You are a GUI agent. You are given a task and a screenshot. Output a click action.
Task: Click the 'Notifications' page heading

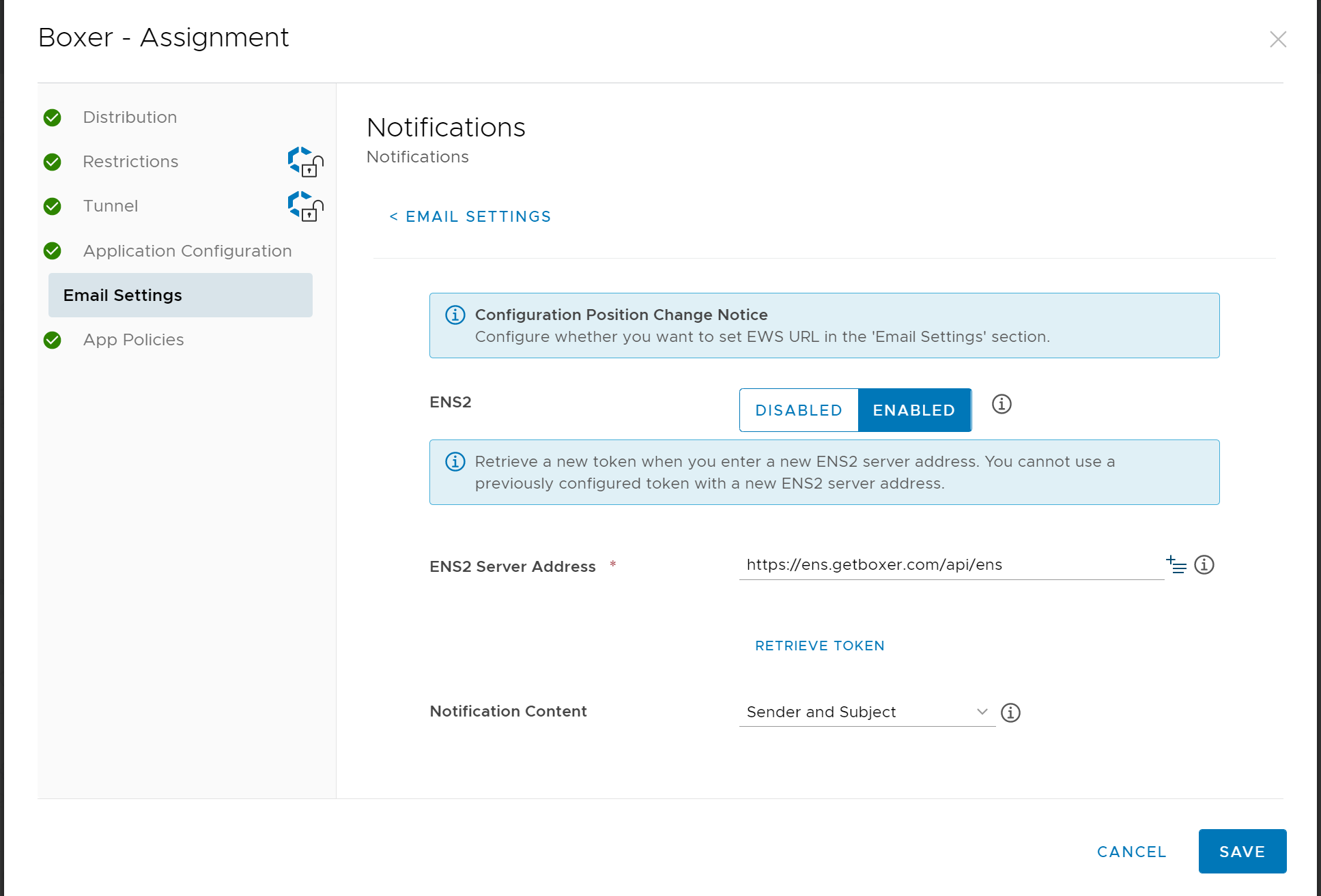(446, 128)
